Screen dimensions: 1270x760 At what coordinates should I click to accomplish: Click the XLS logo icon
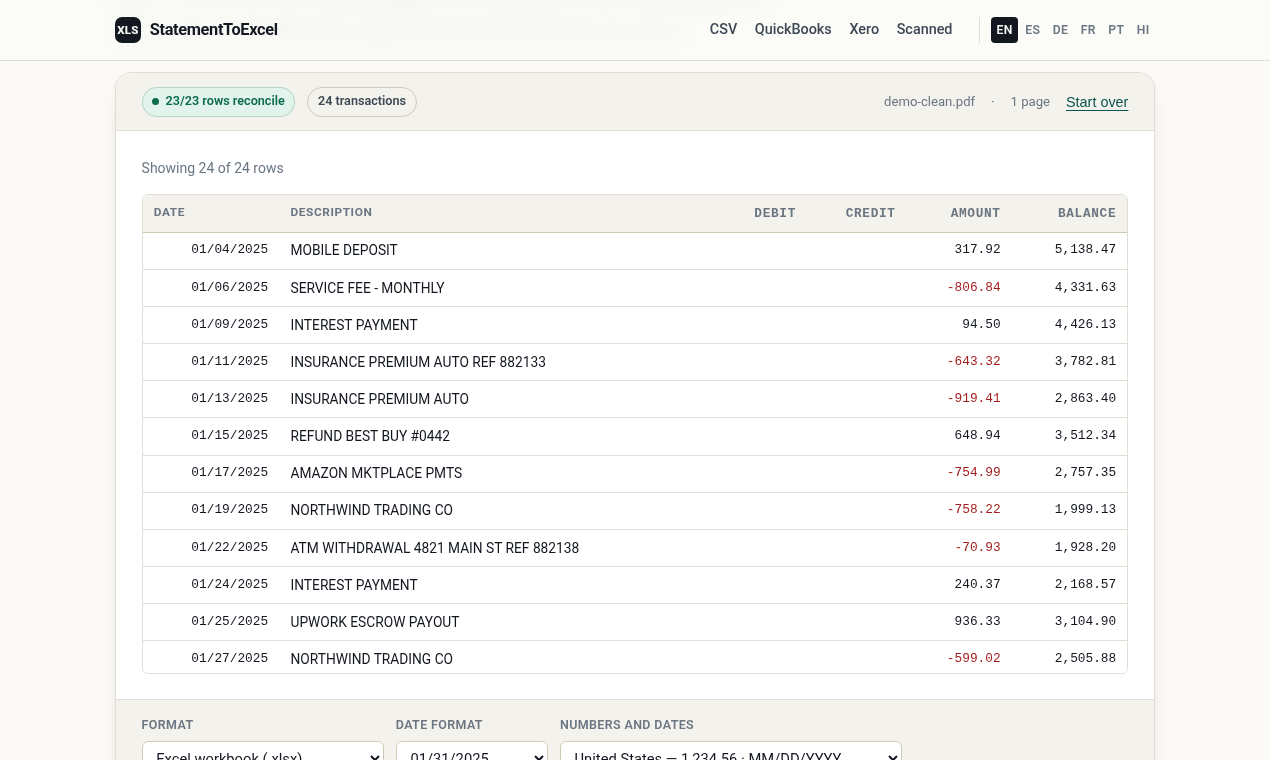click(128, 30)
